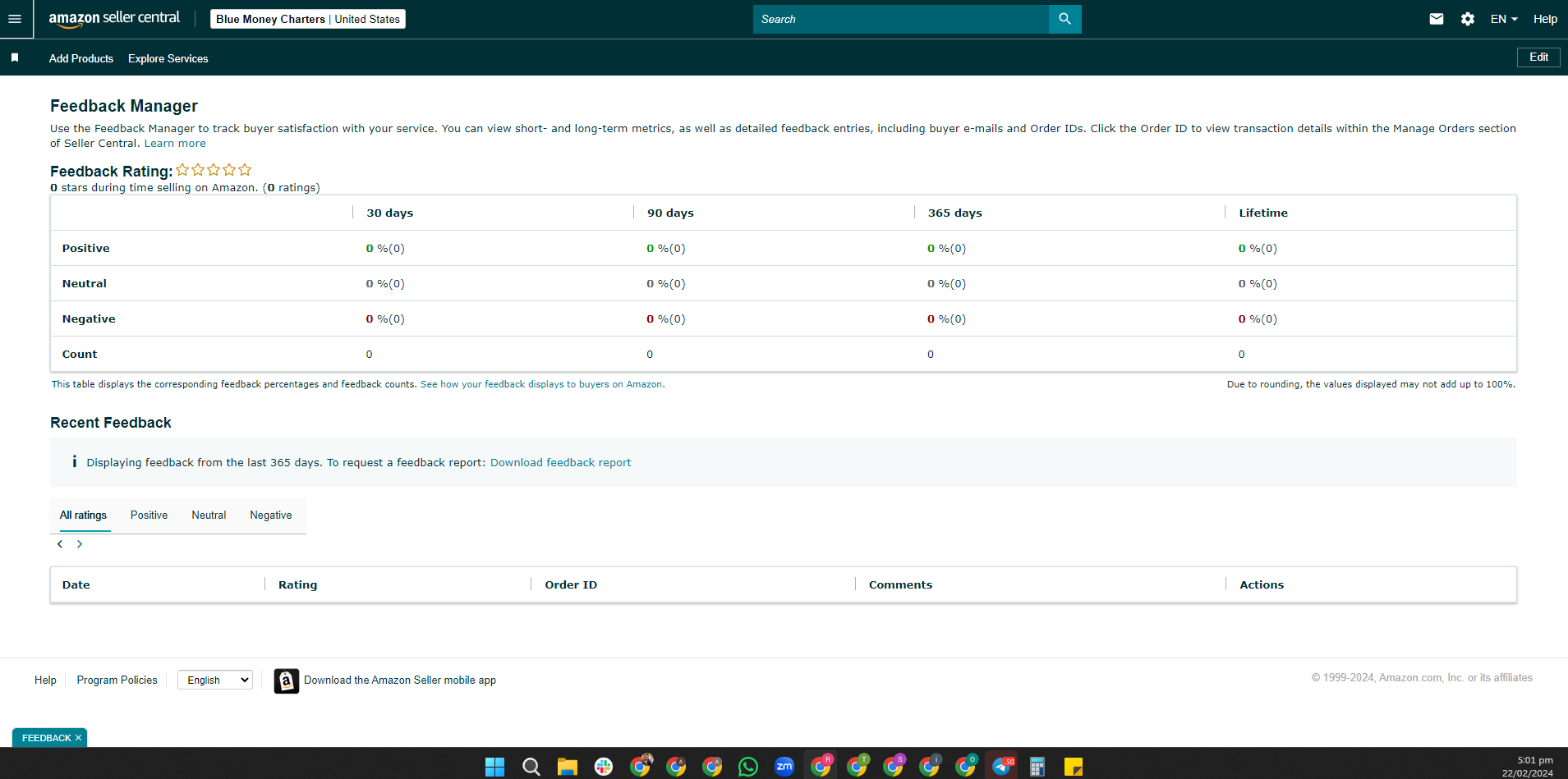Select the Neutral tab
Viewport: 1568px width, 779px height.
(x=209, y=515)
